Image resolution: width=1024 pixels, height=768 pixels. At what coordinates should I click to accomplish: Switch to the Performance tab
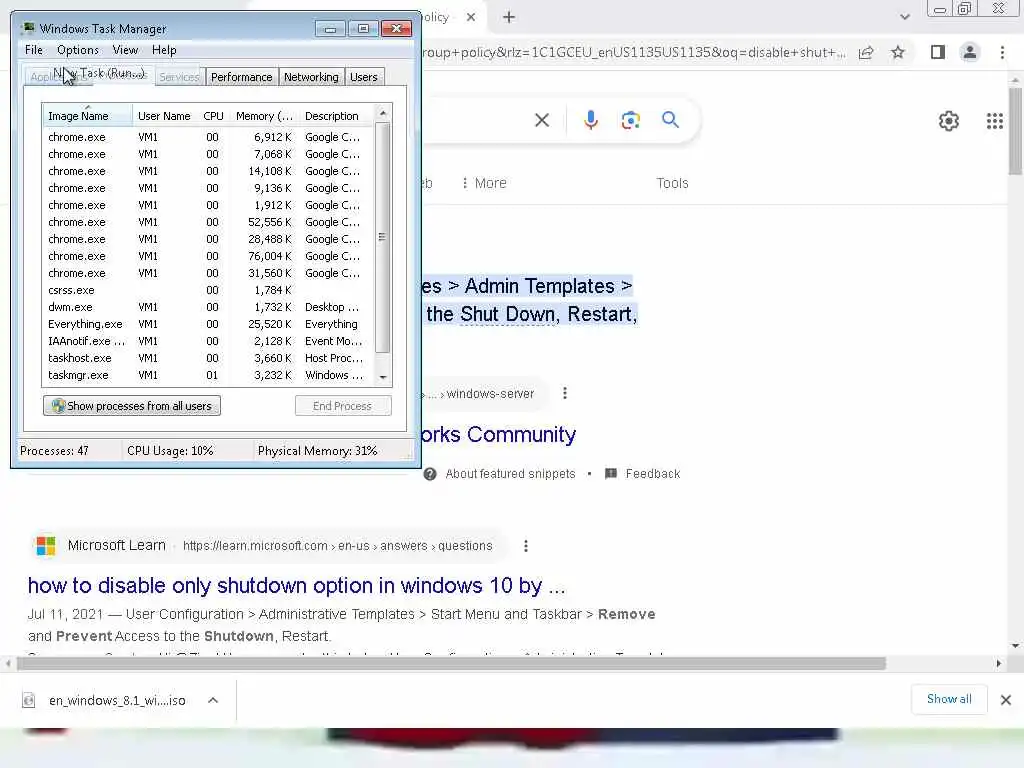(x=242, y=77)
